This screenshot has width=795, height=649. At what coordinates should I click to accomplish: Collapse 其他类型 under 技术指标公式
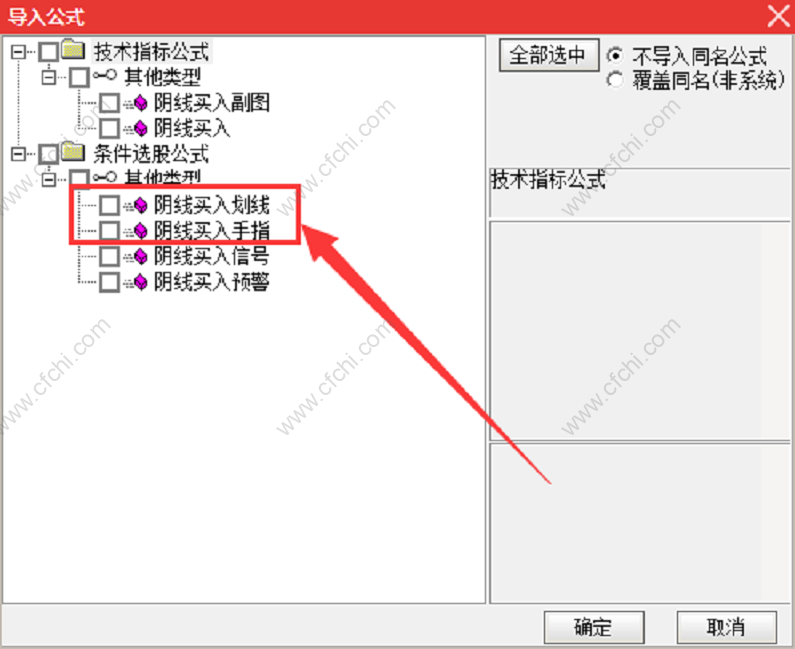[49, 78]
